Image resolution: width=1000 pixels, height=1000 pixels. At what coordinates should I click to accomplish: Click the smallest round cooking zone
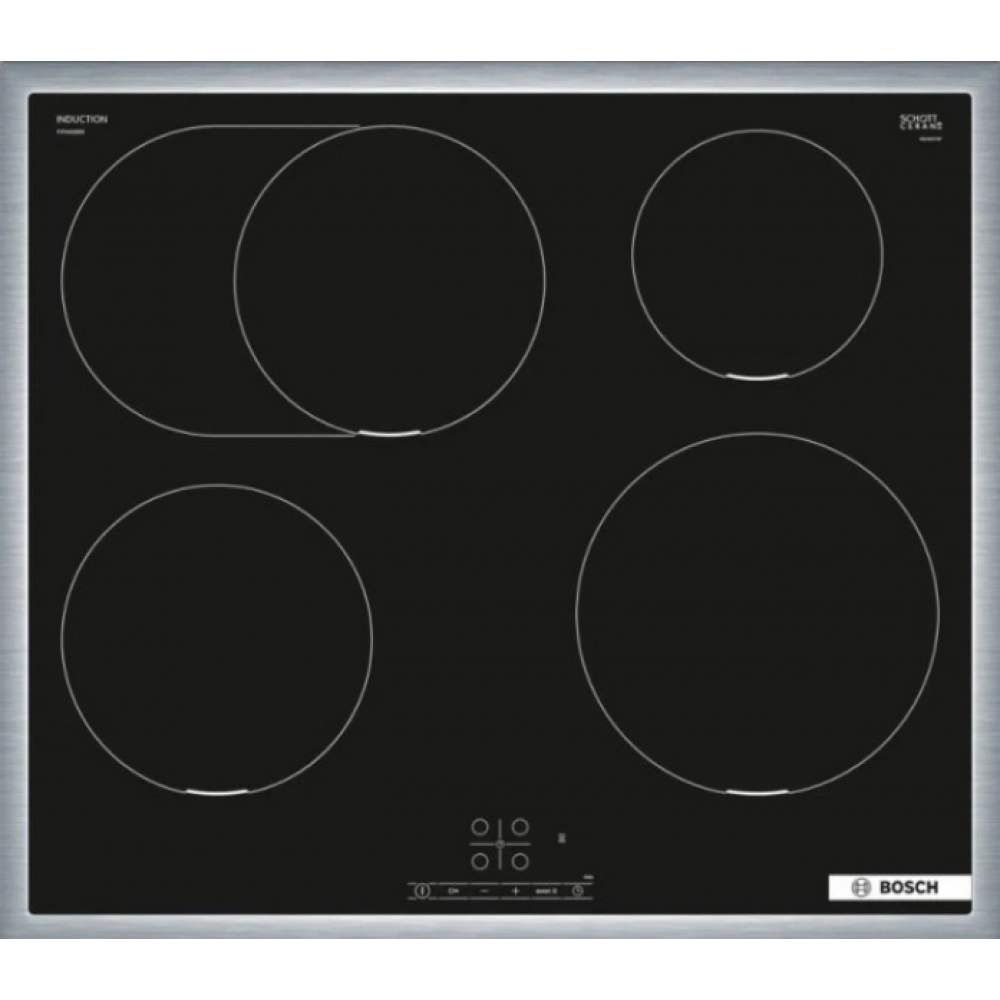758,255
